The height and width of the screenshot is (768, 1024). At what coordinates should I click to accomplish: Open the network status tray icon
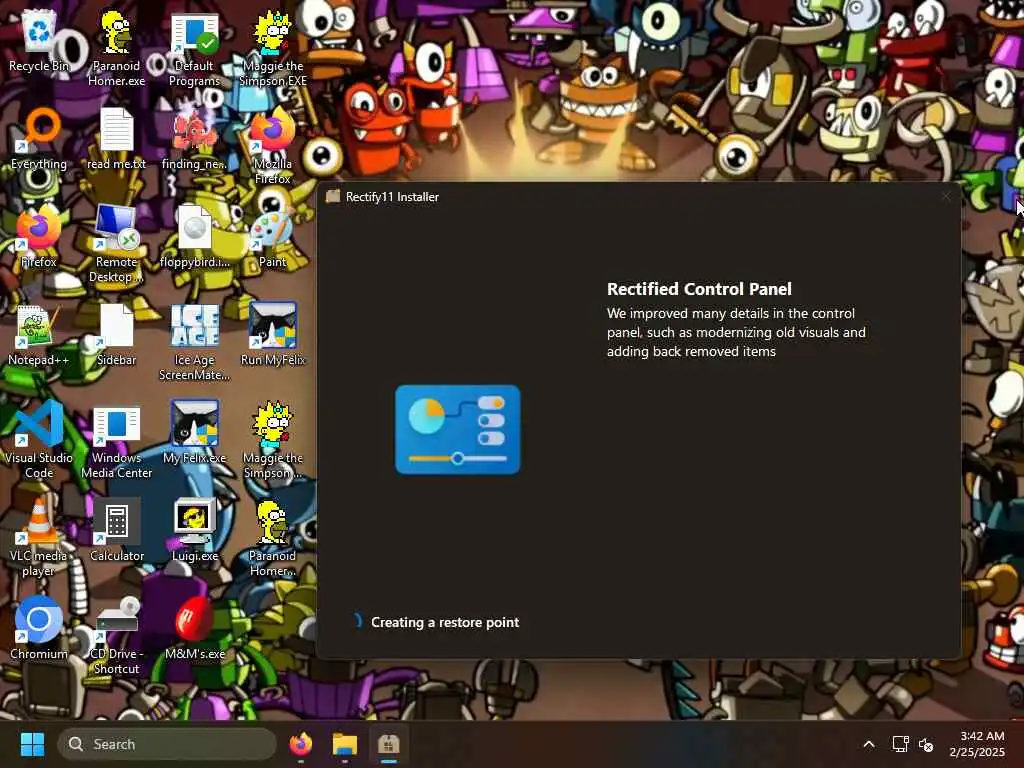[900, 744]
